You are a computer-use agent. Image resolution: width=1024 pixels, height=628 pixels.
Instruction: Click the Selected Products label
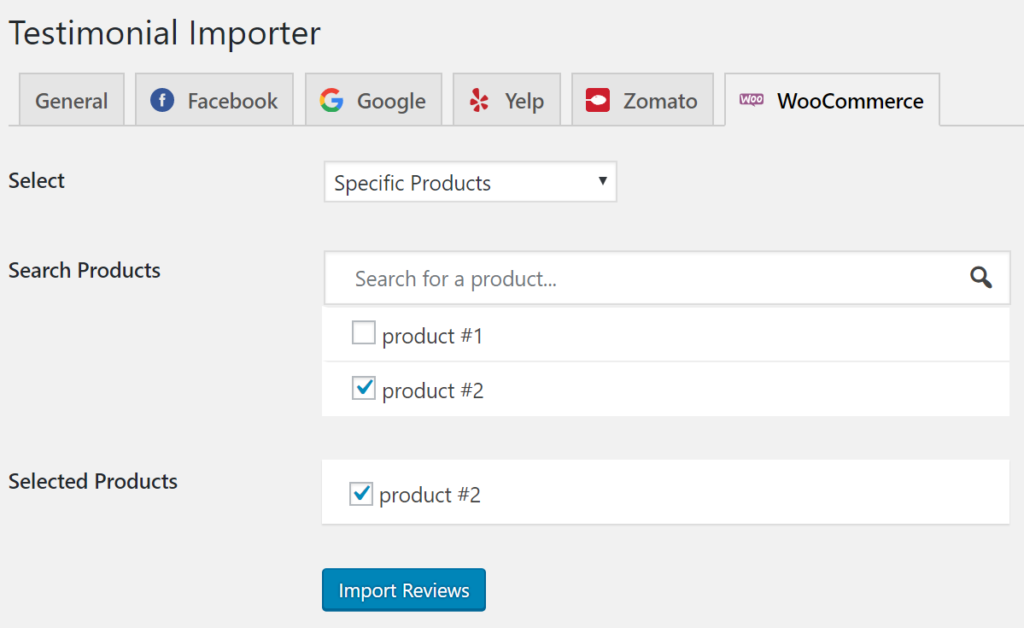[93, 481]
